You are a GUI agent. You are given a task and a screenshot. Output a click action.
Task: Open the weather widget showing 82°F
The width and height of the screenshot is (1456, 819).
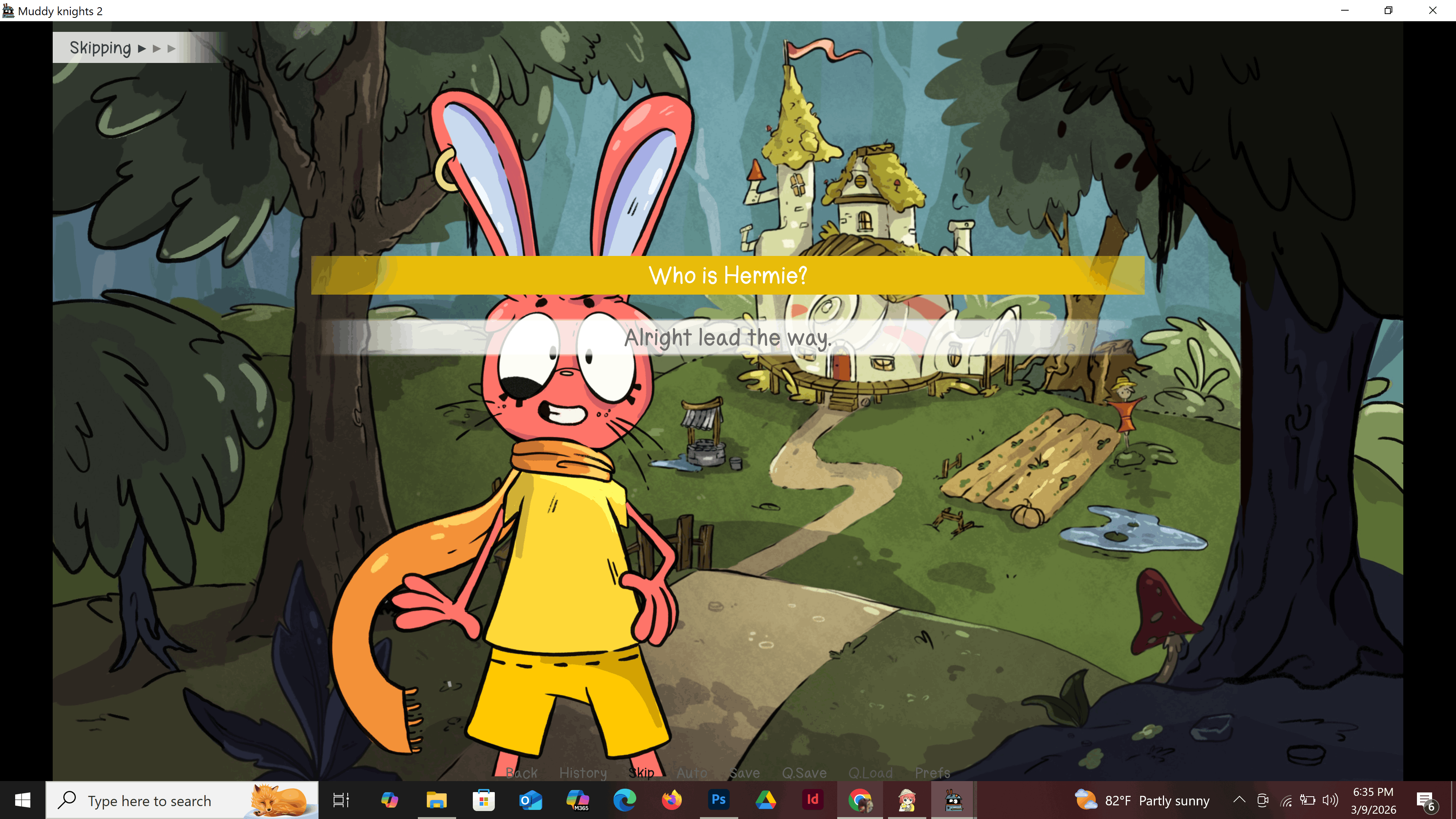pyautogui.click(x=1142, y=800)
